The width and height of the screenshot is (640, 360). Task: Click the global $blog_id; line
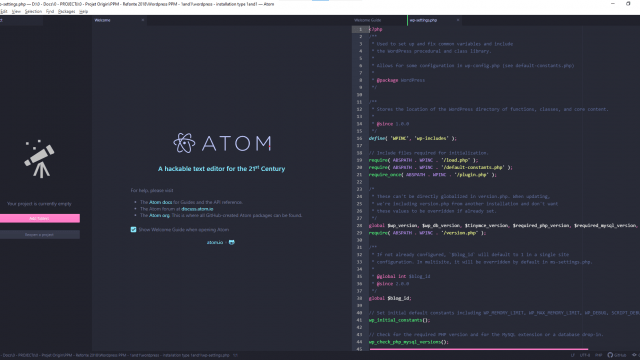[x=390, y=298]
